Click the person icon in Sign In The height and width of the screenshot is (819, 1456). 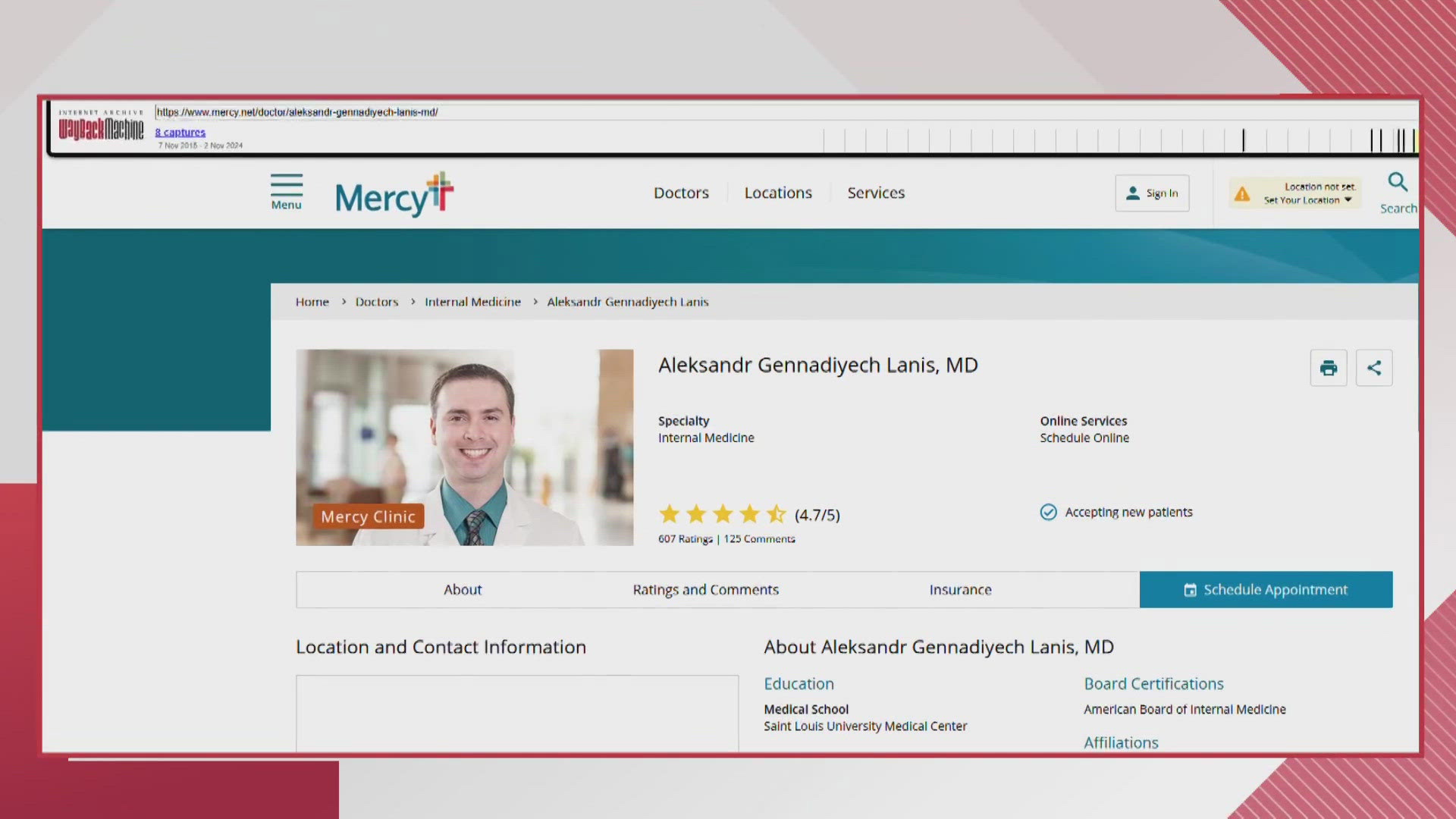(x=1132, y=193)
